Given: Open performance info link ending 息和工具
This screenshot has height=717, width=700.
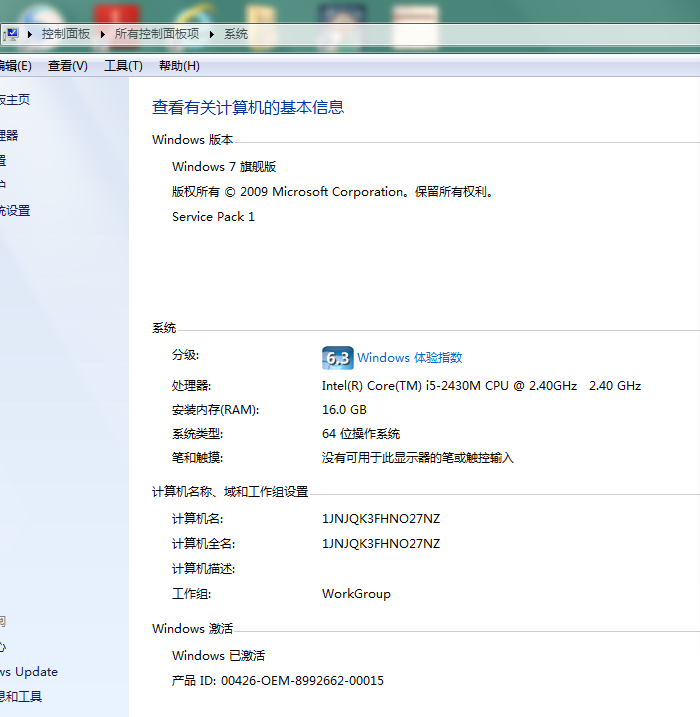Looking at the screenshot, I should coord(21,696).
